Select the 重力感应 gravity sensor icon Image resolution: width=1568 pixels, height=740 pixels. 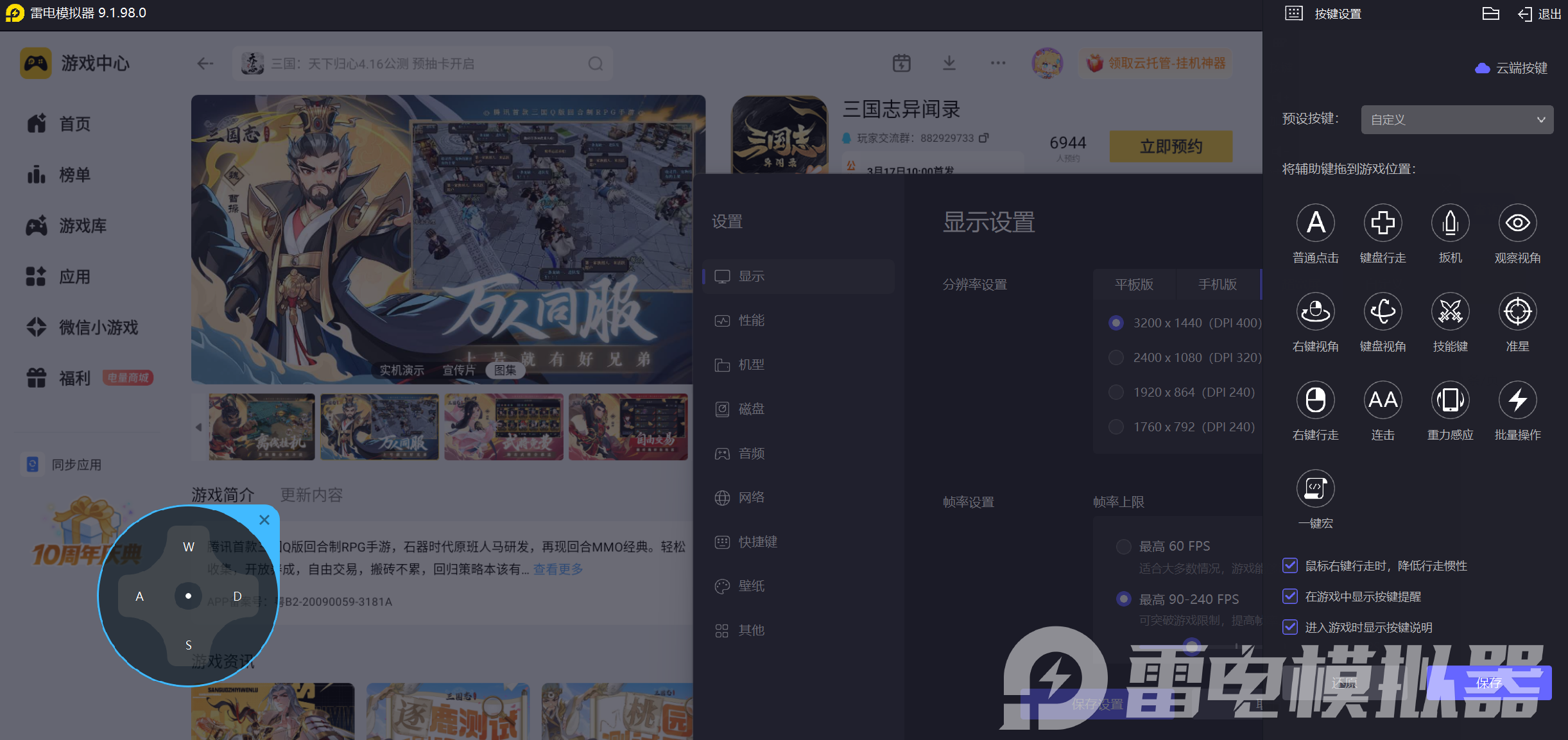1450,400
